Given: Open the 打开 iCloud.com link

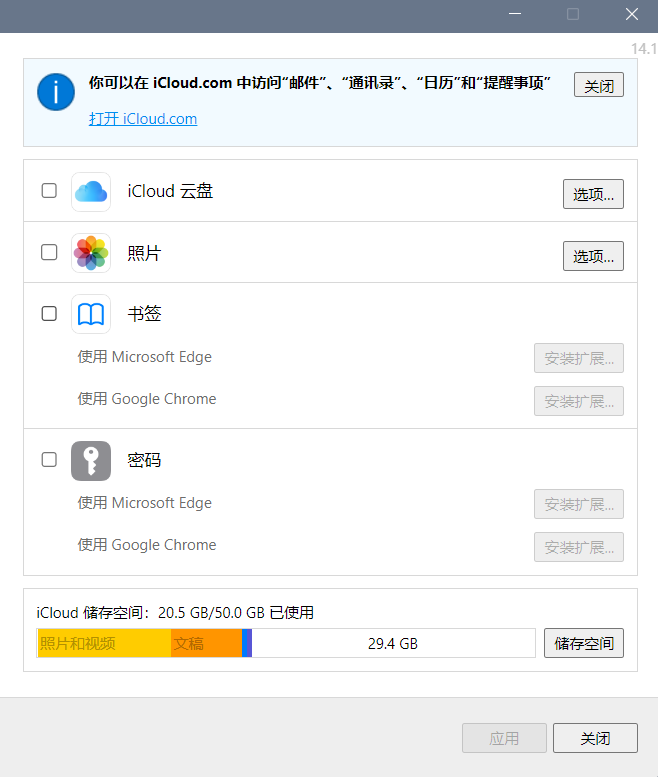Looking at the screenshot, I should point(143,119).
